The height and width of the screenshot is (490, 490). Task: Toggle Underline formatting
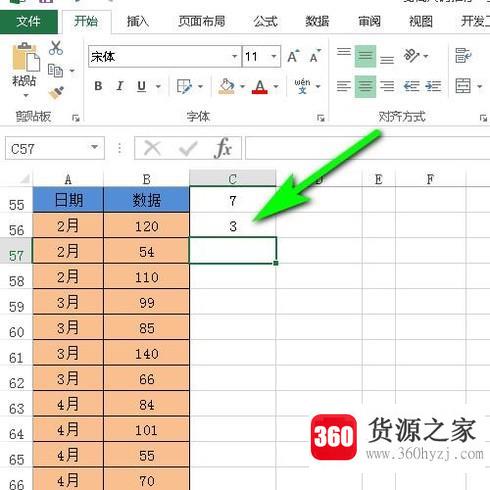point(142,86)
